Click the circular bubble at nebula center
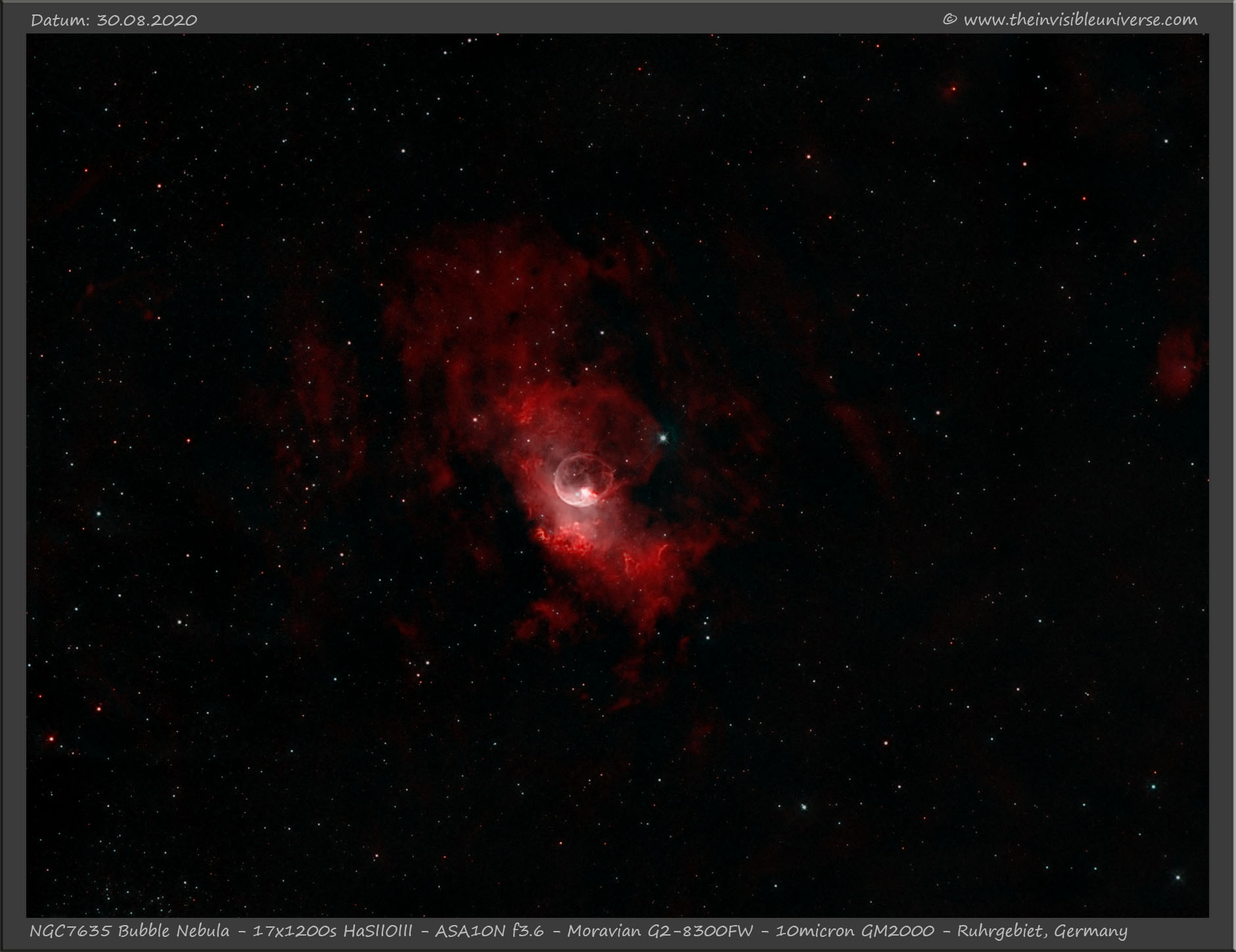 click(x=577, y=480)
